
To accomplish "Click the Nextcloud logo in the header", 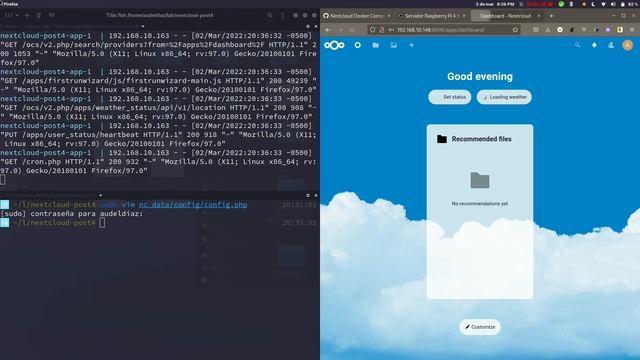I will click(334, 45).
